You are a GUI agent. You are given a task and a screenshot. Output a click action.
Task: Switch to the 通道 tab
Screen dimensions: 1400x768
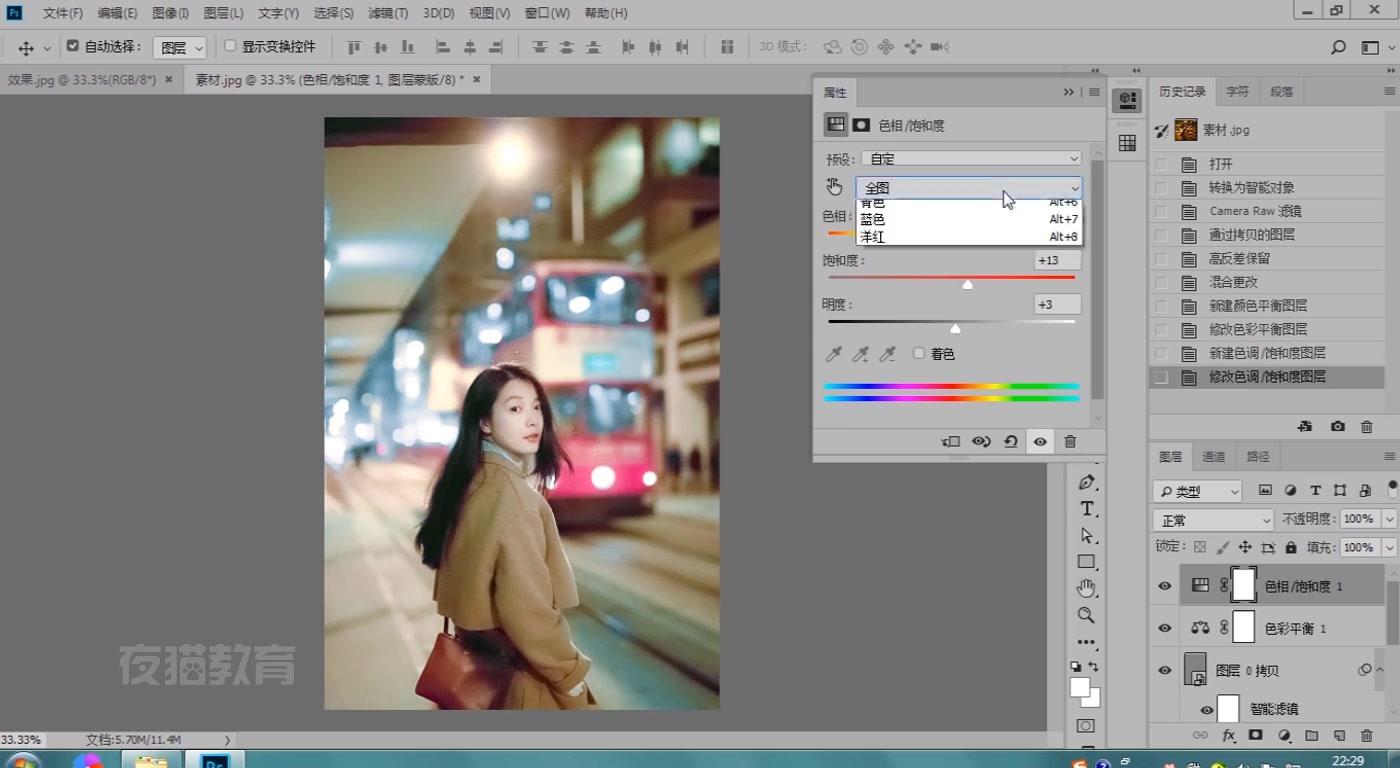coord(1213,457)
